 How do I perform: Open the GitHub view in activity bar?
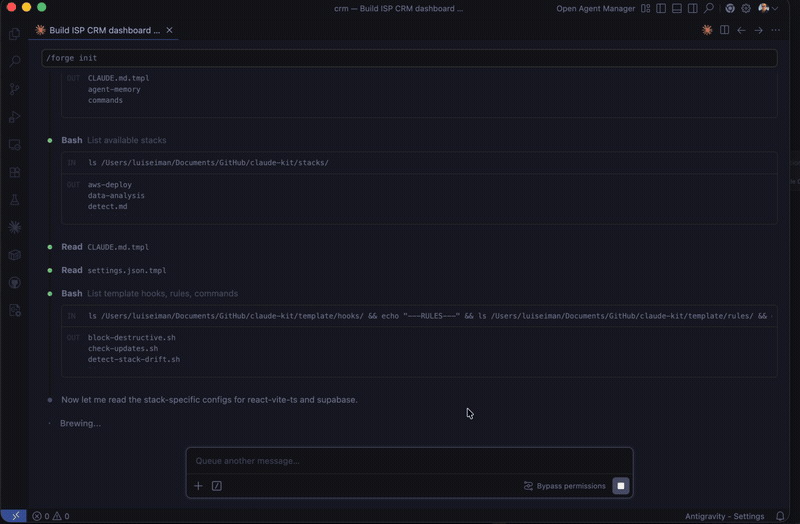point(14,283)
